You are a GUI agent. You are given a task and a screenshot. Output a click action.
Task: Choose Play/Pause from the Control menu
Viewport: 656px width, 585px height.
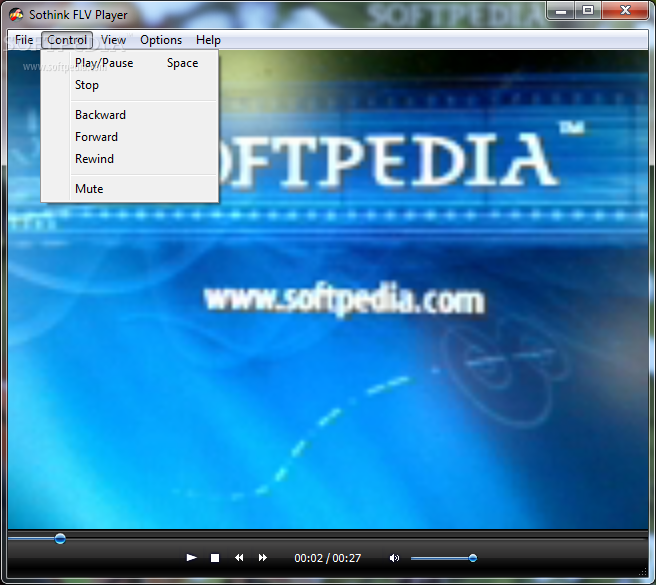point(130,63)
